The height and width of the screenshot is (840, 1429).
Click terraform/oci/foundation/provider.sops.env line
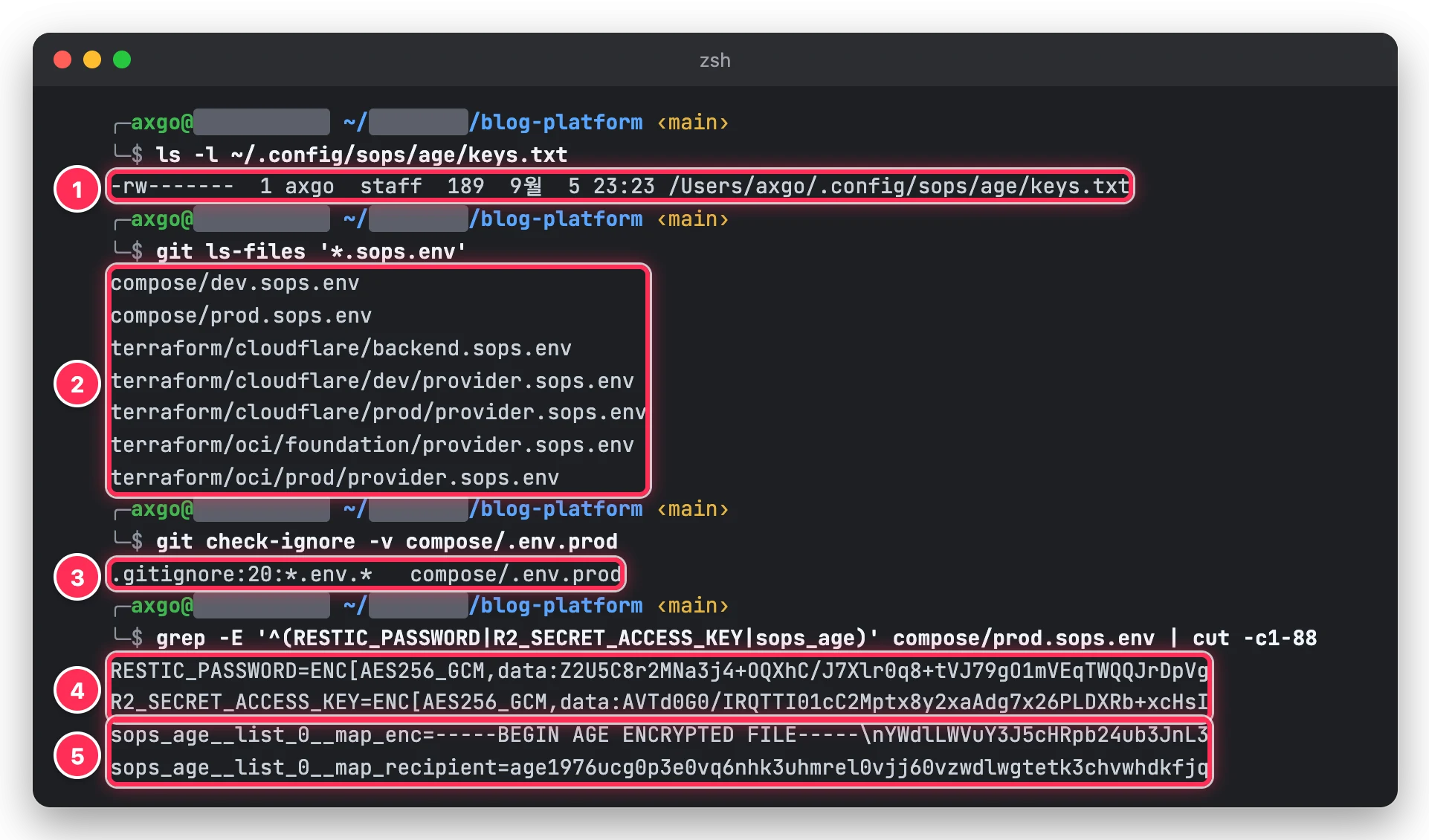372,445
